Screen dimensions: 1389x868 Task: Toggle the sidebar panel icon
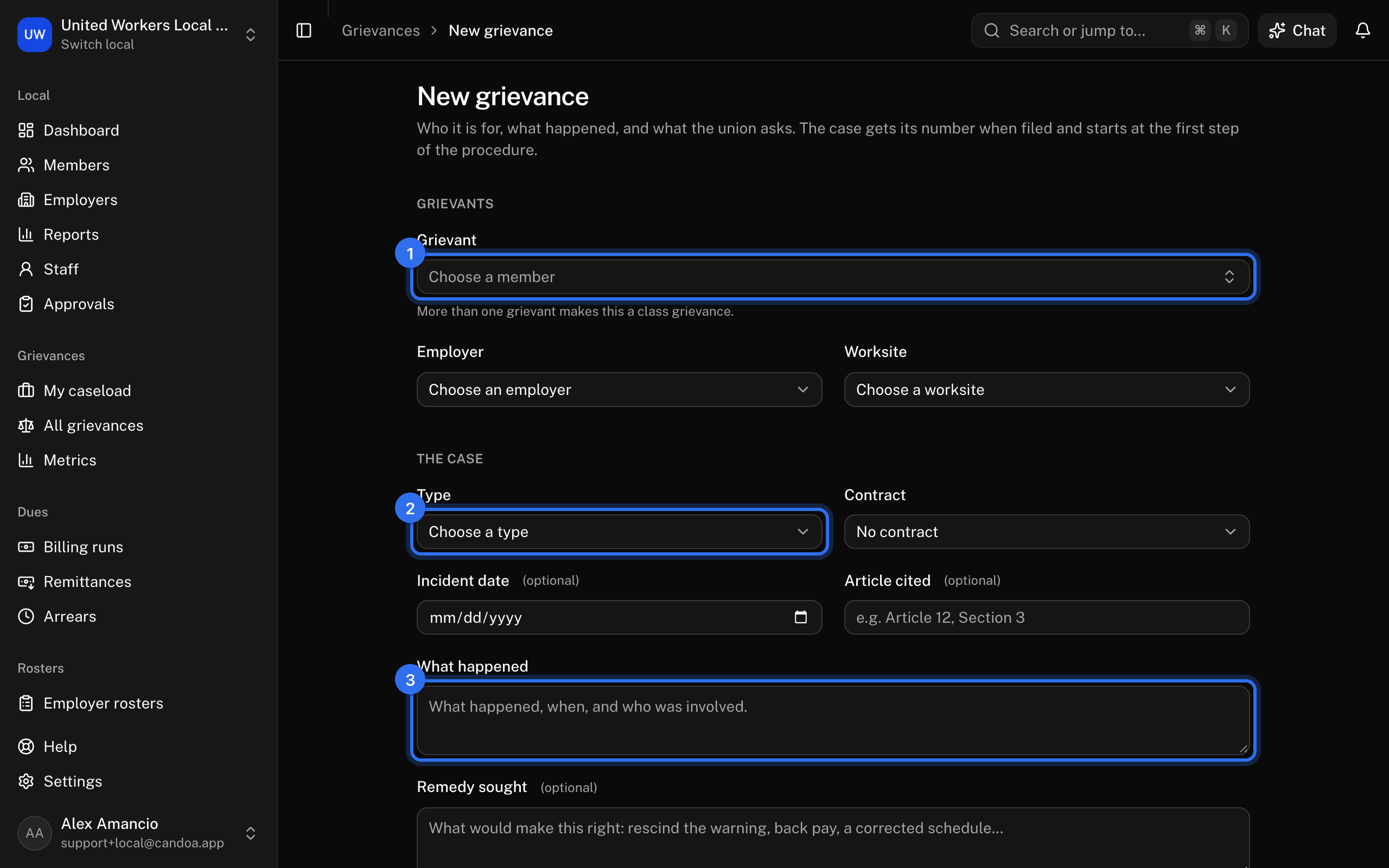click(x=304, y=30)
